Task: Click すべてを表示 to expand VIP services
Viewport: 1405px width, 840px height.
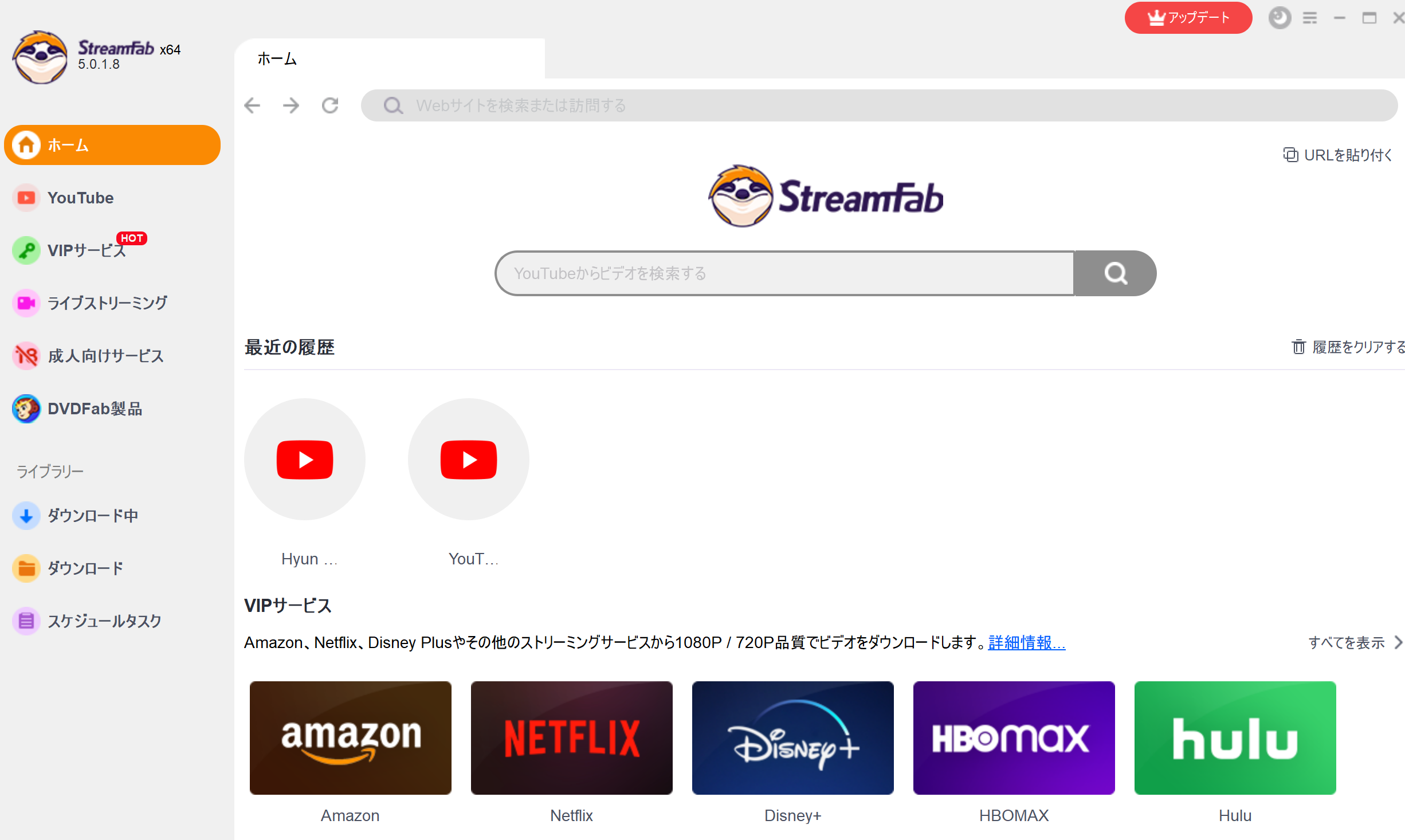Action: tap(1355, 643)
